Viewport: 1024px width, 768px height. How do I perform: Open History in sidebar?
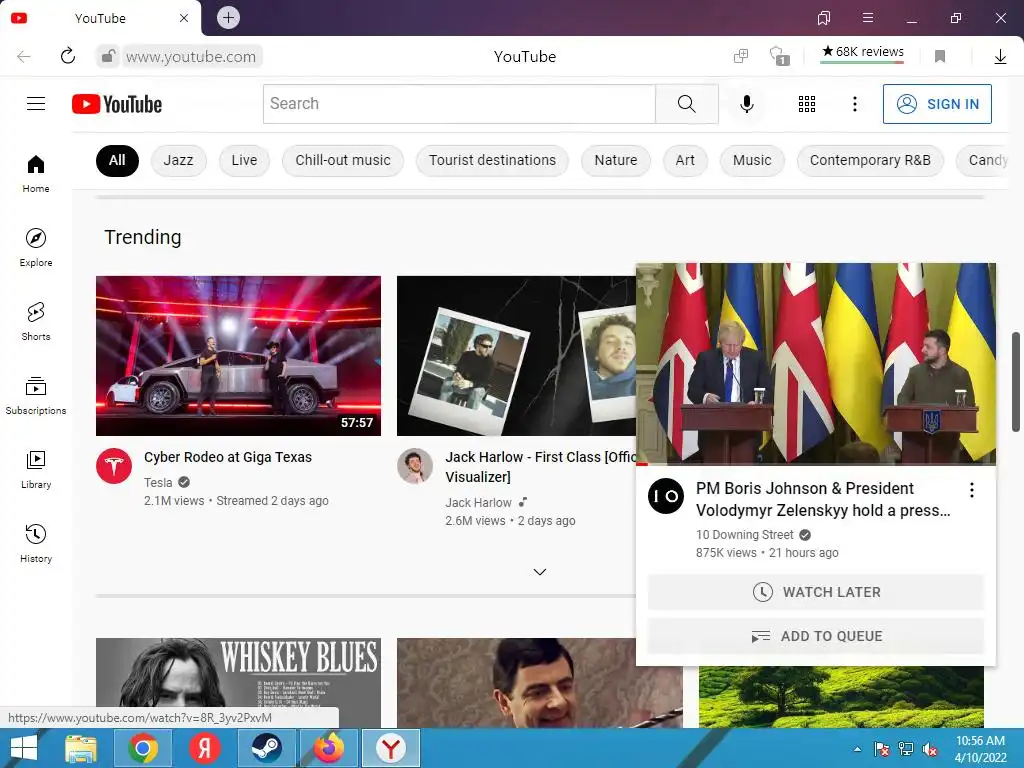(36, 543)
